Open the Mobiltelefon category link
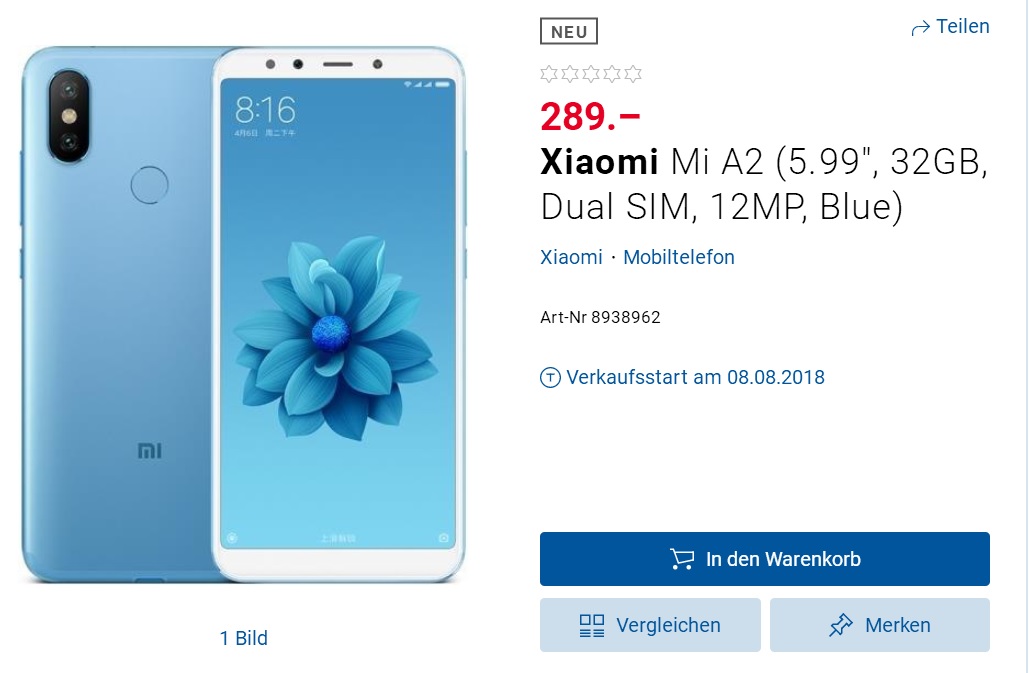This screenshot has height=673, width=1029. [679, 257]
